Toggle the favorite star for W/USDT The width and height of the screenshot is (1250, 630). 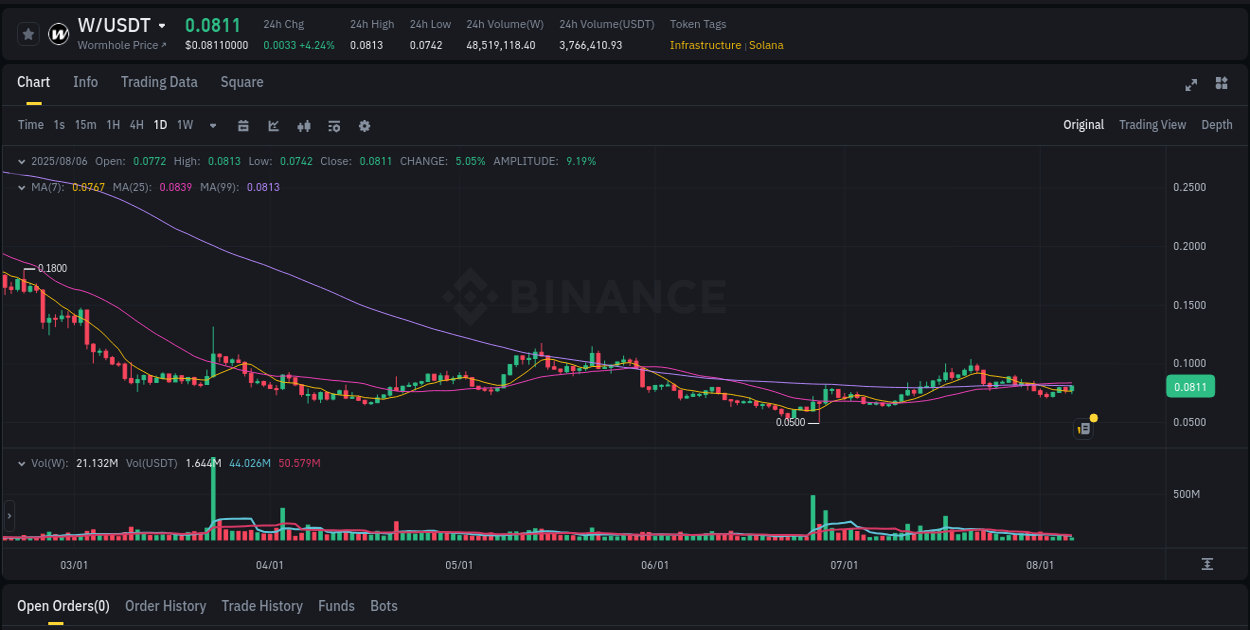click(27, 33)
